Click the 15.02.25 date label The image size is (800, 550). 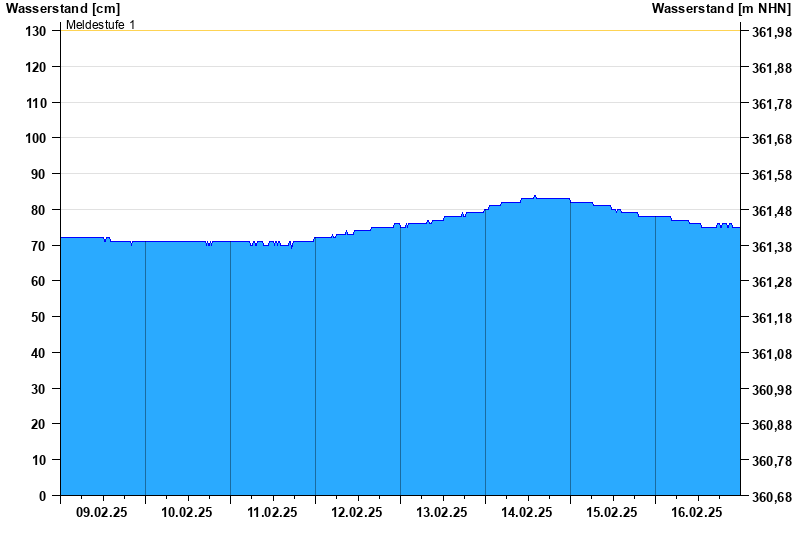click(x=612, y=512)
